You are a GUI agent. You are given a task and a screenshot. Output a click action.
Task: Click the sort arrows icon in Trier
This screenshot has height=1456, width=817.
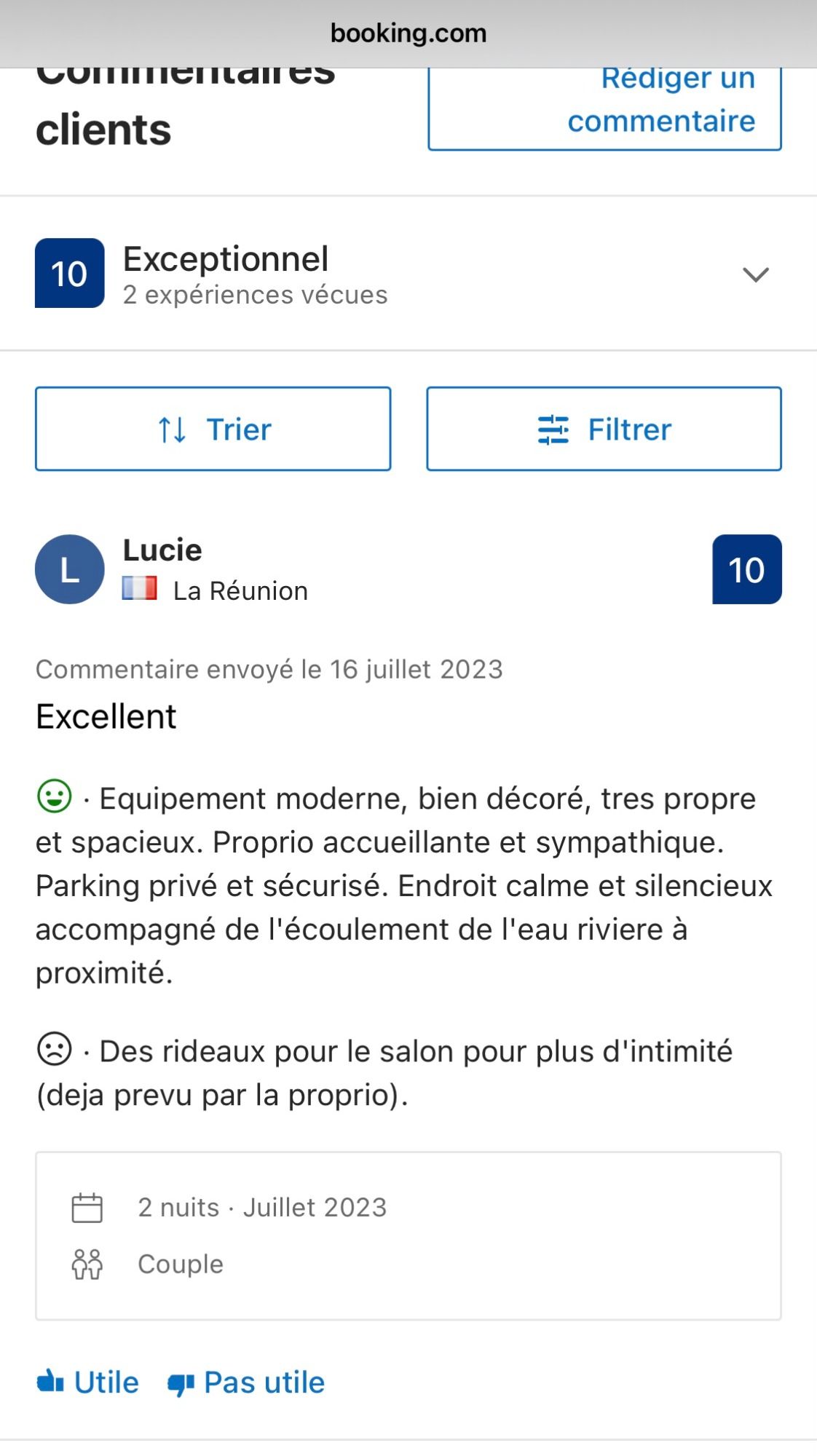173,430
